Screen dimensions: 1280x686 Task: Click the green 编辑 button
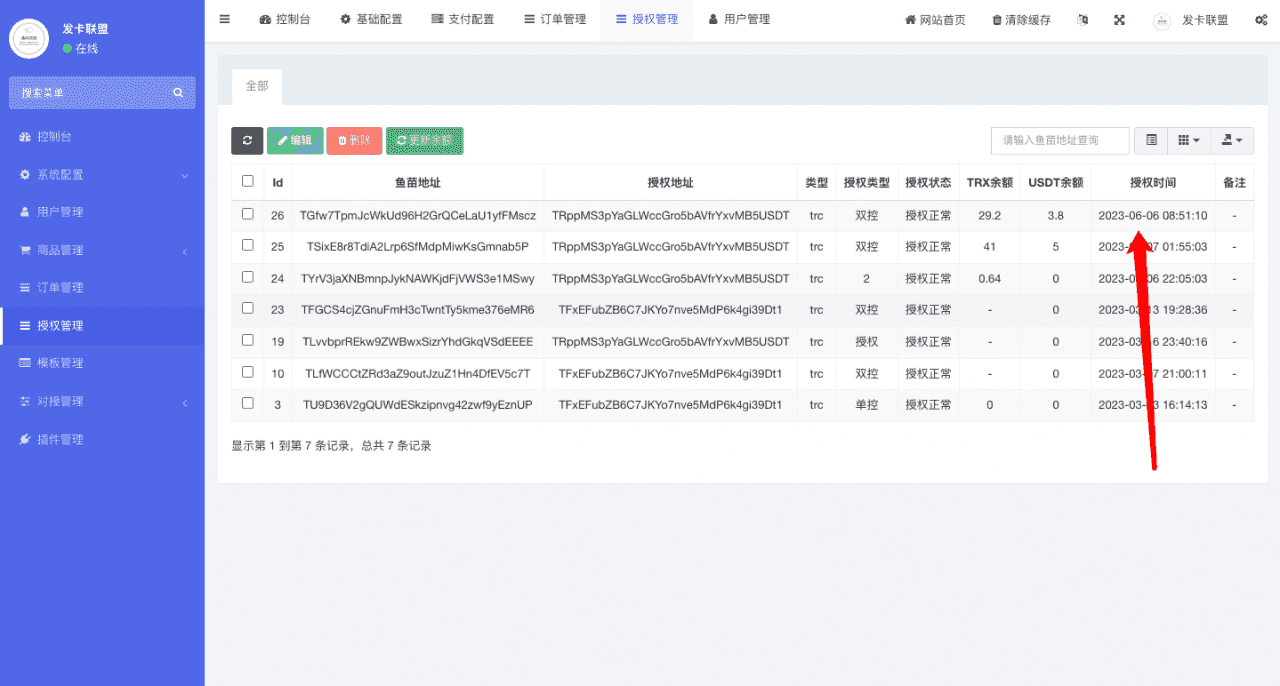tap(295, 141)
